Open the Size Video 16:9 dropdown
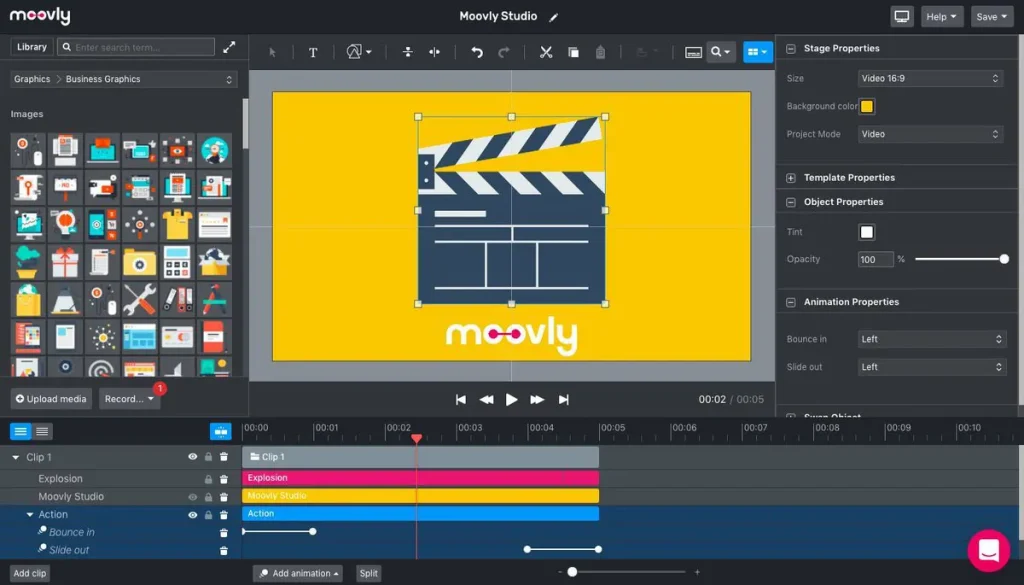1024x585 pixels. pyautogui.click(x=930, y=78)
